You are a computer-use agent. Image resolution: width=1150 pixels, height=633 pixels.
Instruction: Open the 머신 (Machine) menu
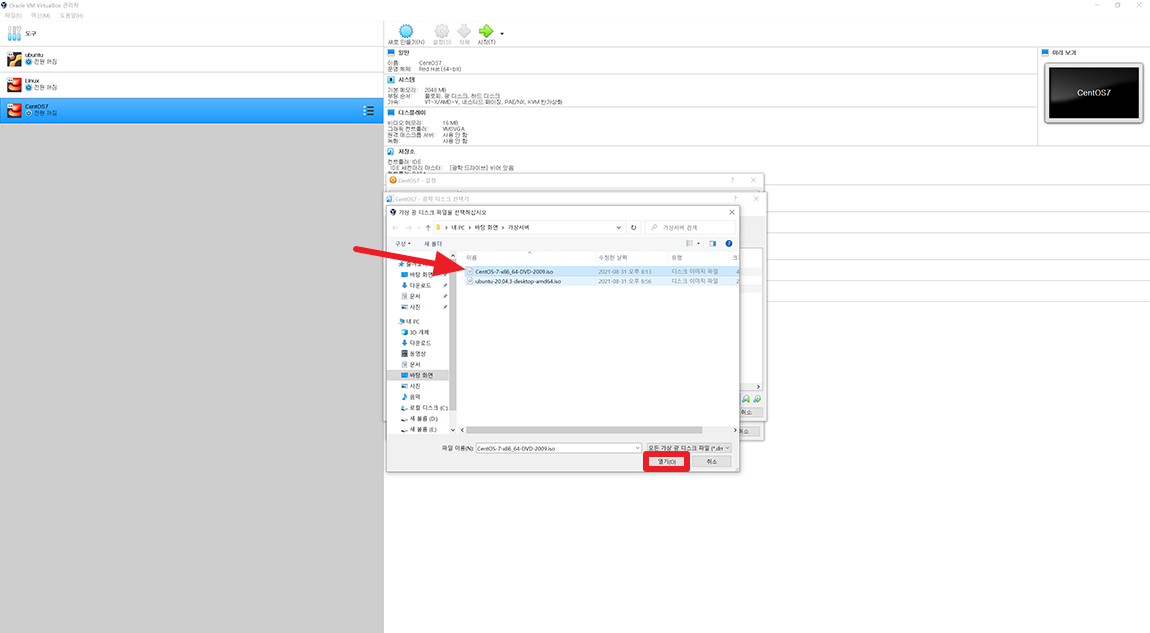(x=40, y=15)
